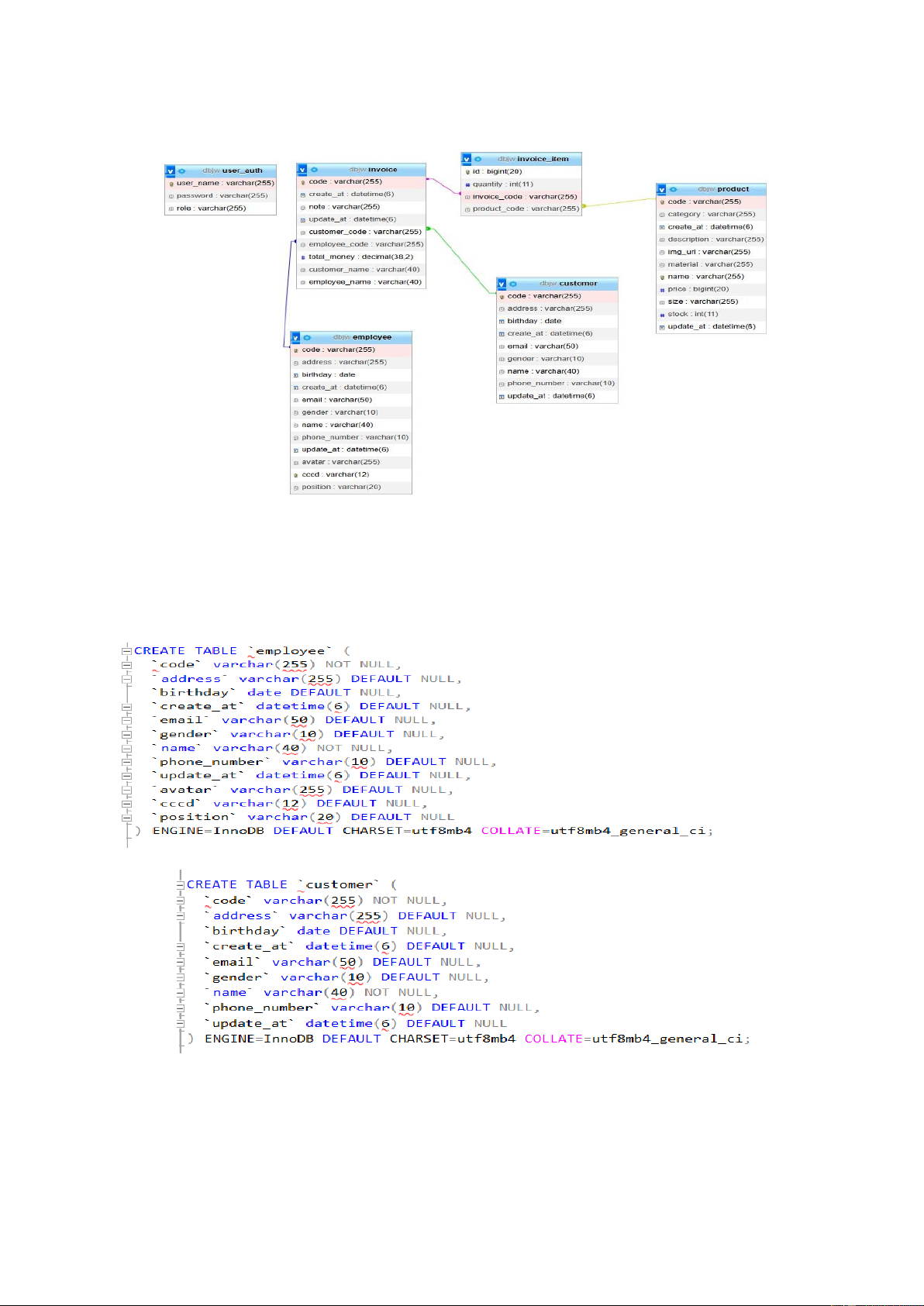Screen dimensions: 924x1306
Task: Toggle the V collapse box on employee table
Action: coord(295,338)
